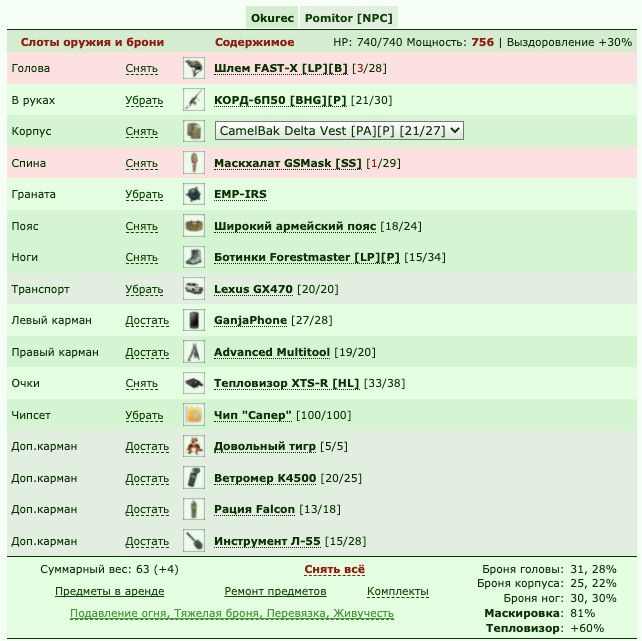
Task: Click Снять for the Очки slot
Action: pyautogui.click(x=142, y=384)
